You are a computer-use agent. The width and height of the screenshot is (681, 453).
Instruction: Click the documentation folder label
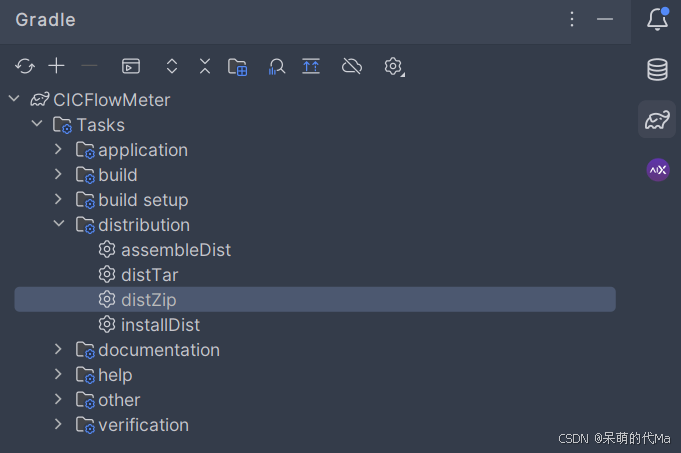tap(159, 350)
